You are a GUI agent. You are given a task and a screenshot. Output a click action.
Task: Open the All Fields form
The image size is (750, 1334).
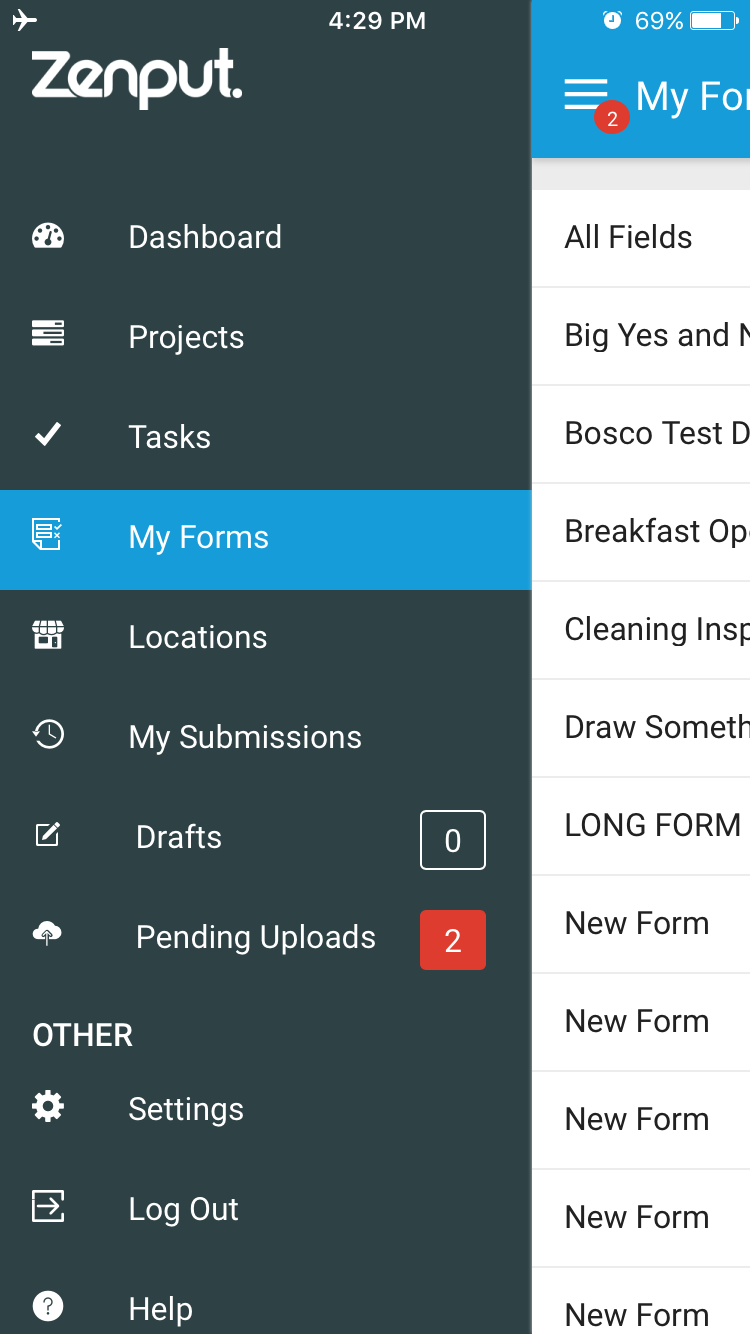[x=641, y=238]
